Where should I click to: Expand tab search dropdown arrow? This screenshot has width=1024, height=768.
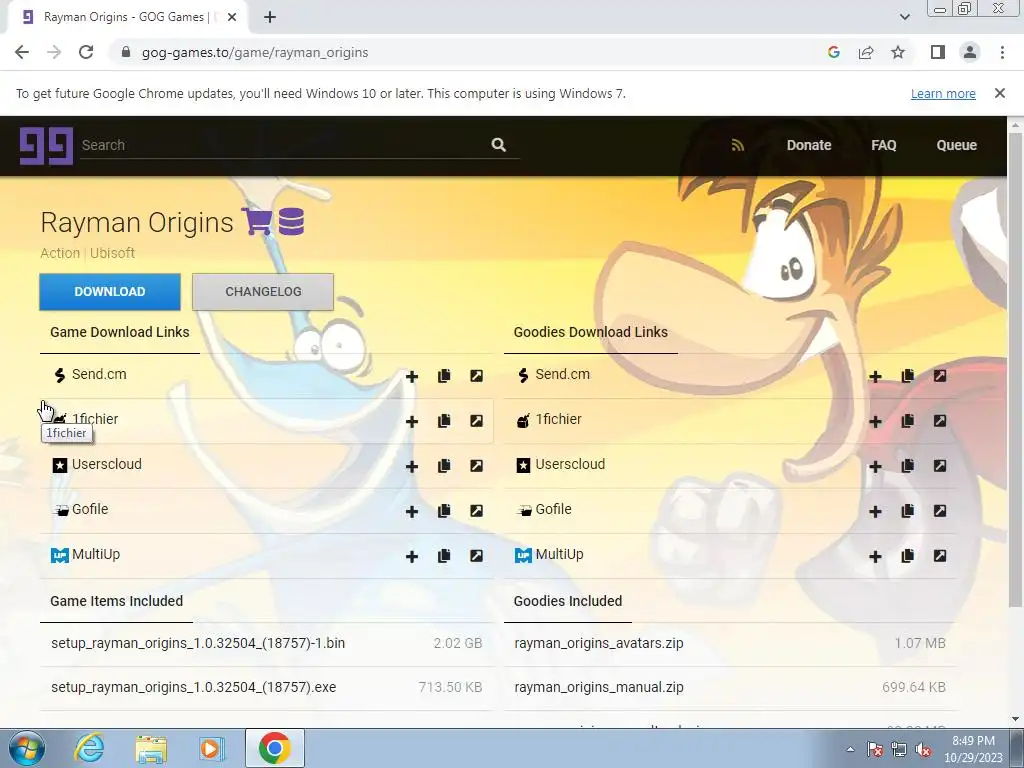click(904, 17)
